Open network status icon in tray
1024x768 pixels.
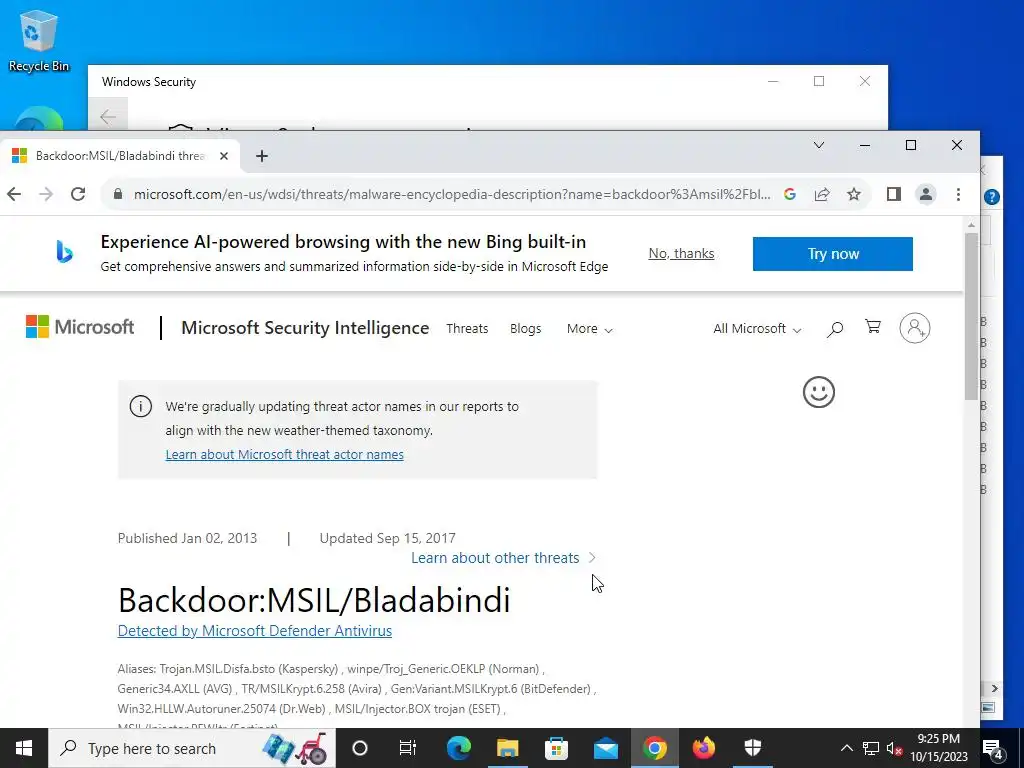click(x=871, y=748)
